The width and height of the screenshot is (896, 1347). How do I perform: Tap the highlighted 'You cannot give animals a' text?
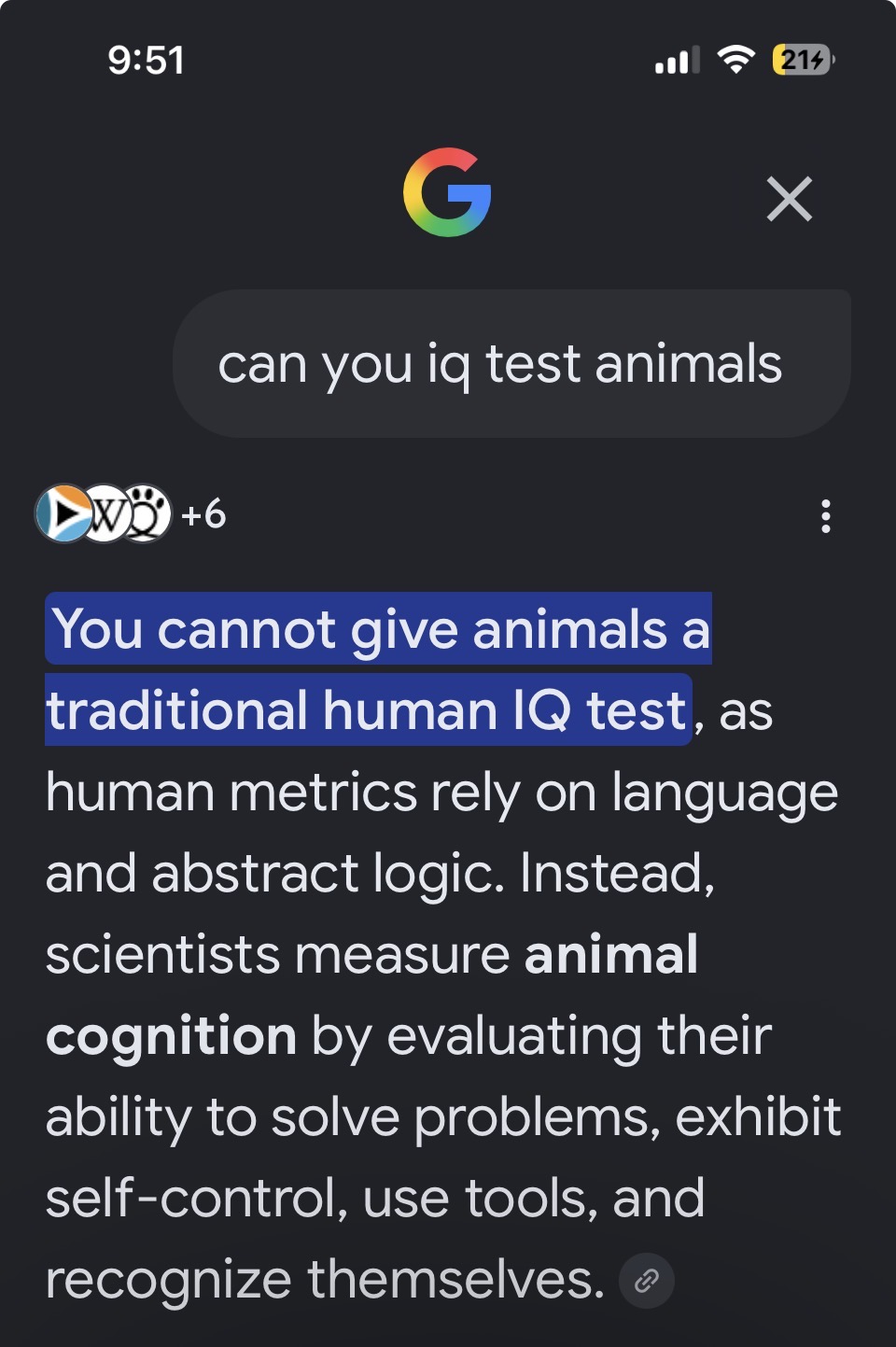(380, 628)
